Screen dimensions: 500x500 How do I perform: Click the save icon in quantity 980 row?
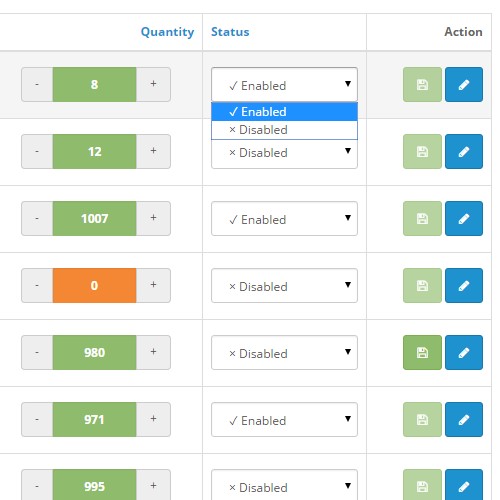point(422,352)
